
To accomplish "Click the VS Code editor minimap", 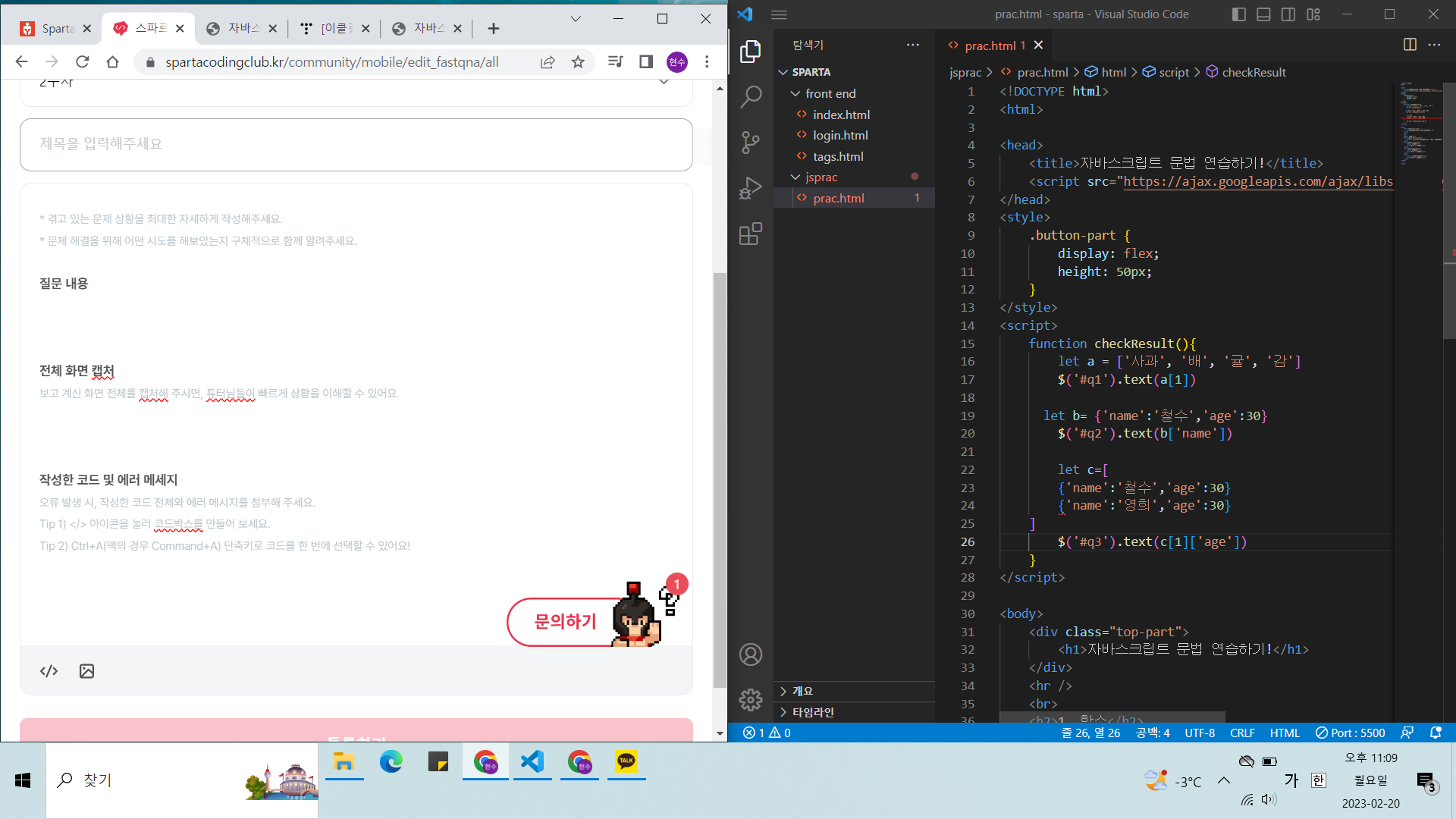I will [x=1420, y=124].
